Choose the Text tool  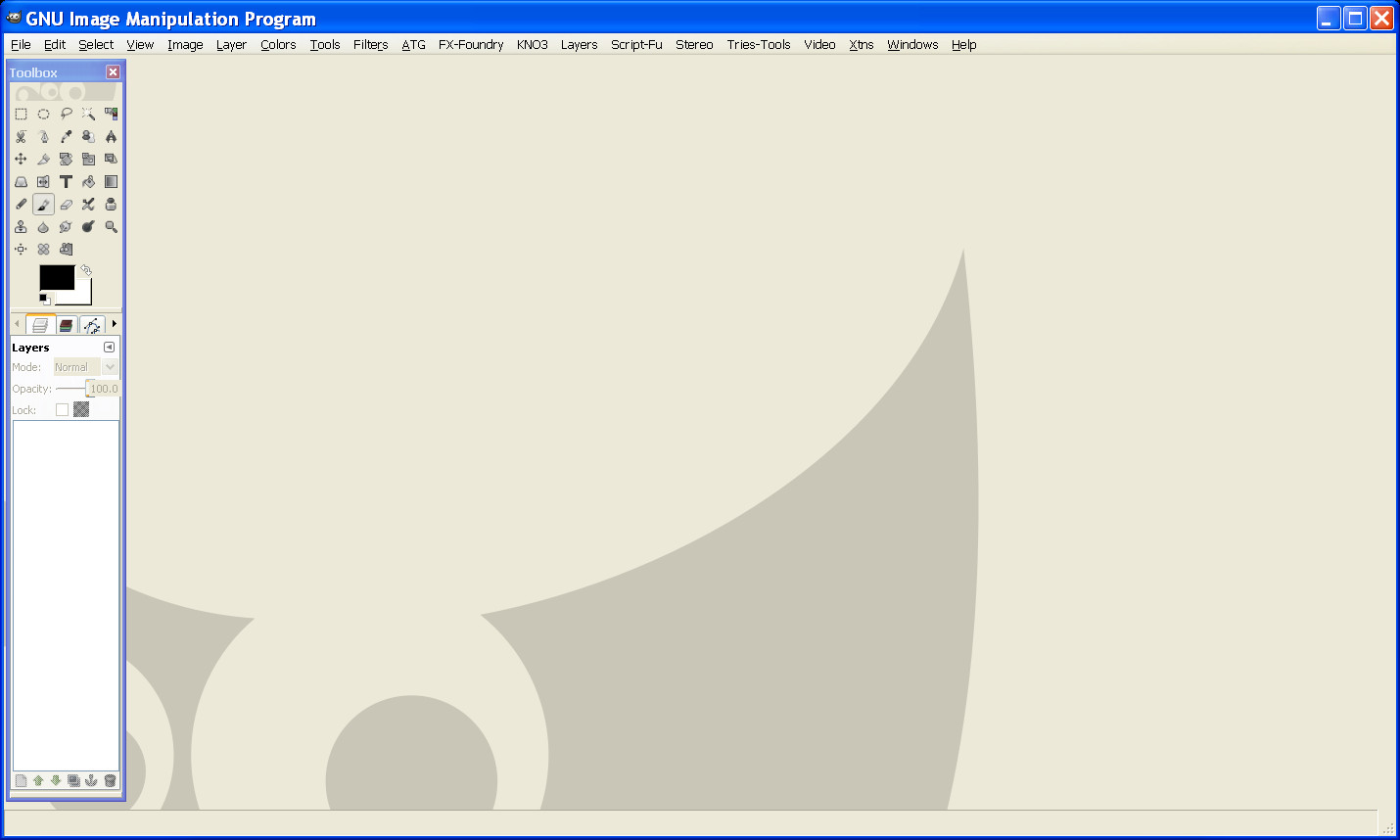point(67,181)
